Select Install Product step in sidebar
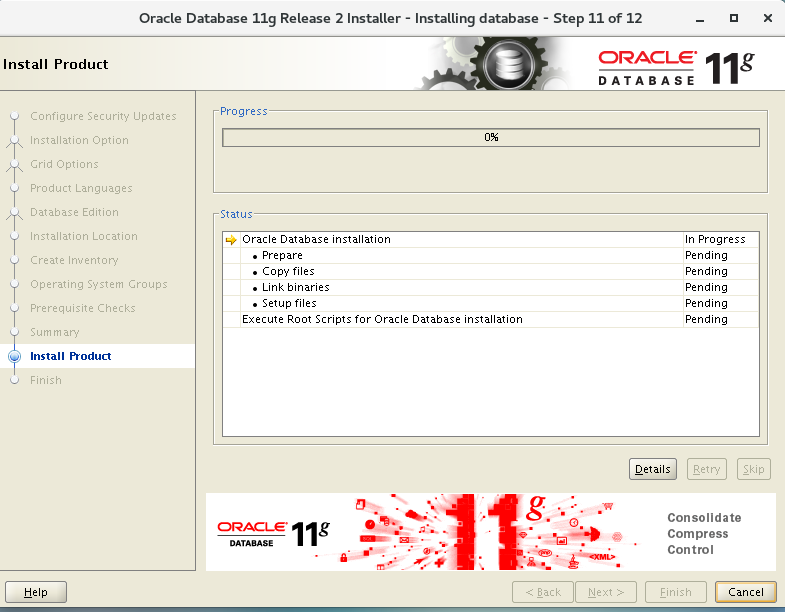The width and height of the screenshot is (785, 612). [x=71, y=356]
